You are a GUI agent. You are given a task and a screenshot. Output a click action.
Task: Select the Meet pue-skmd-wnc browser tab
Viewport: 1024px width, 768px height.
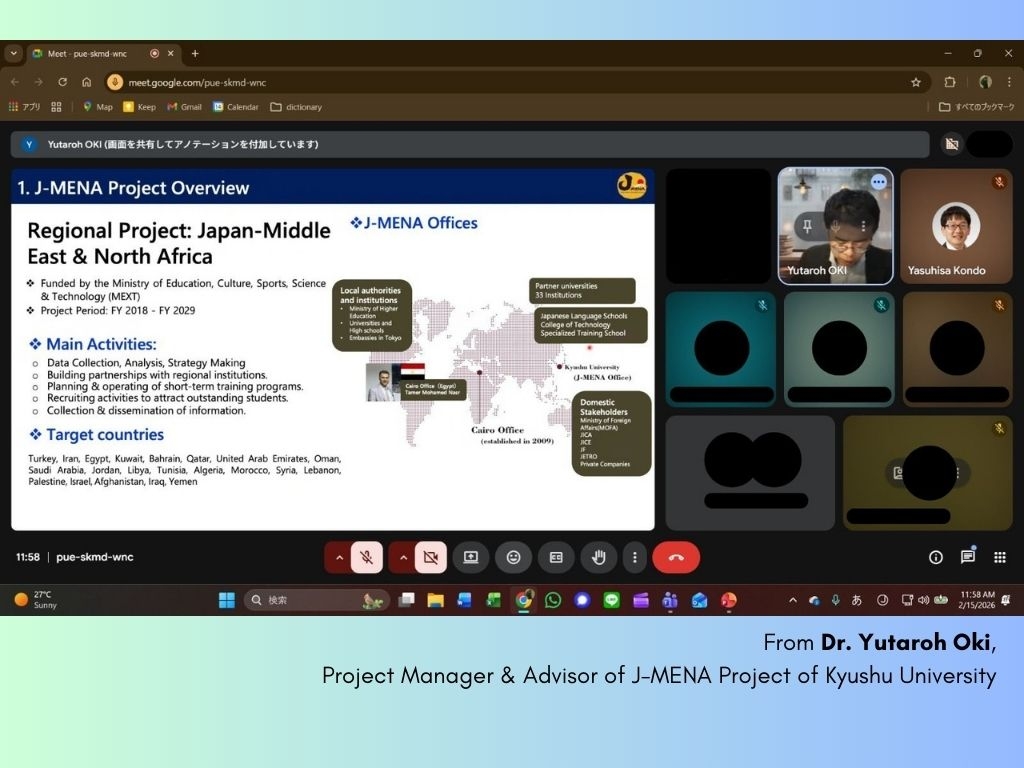90,53
